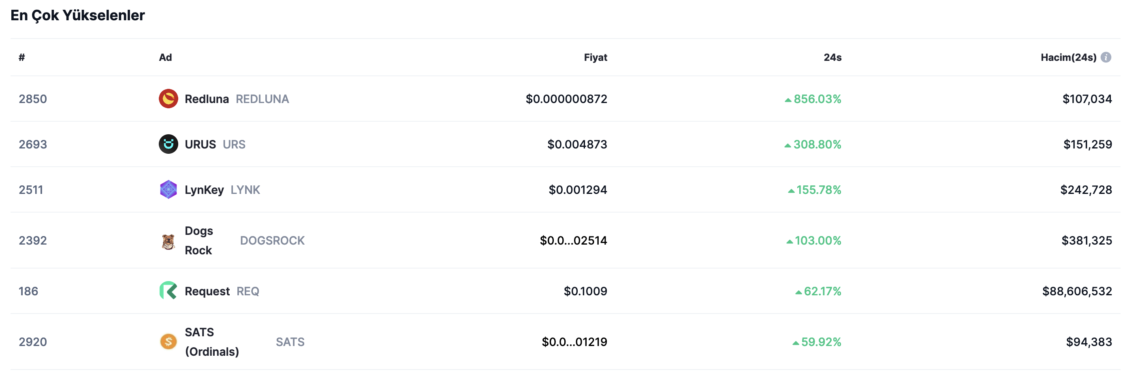Sort by the Fiyat column header
The height and width of the screenshot is (374, 1140).
[x=595, y=57]
